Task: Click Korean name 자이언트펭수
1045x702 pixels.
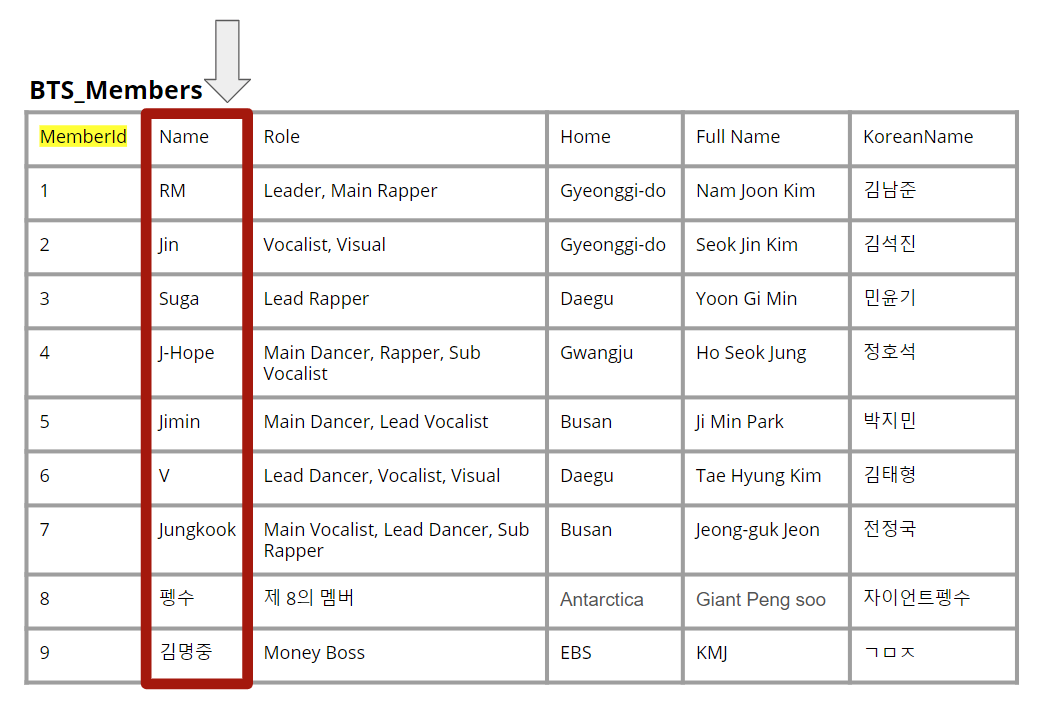Action: (916, 597)
